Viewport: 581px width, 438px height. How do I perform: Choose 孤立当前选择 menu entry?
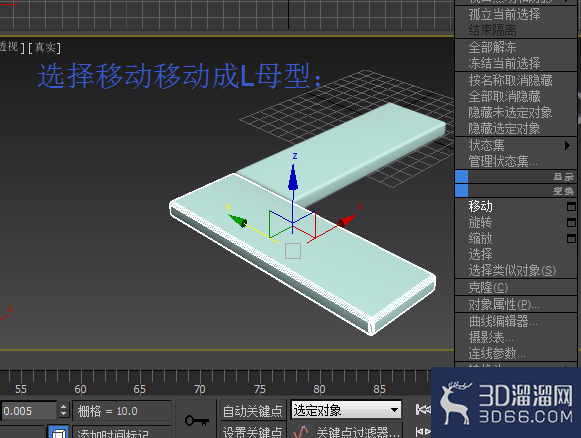[504, 14]
